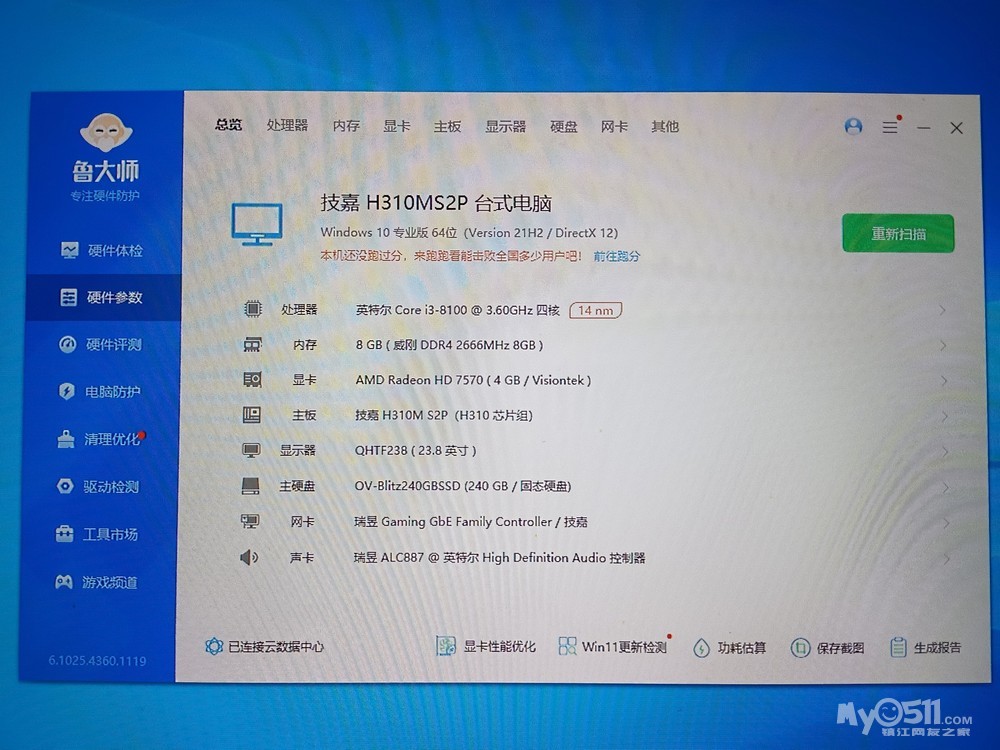This screenshot has height=750, width=1000.
Task: Switch to the 显卡 tab
Action: pyautogui.click(x=396, y=127)
